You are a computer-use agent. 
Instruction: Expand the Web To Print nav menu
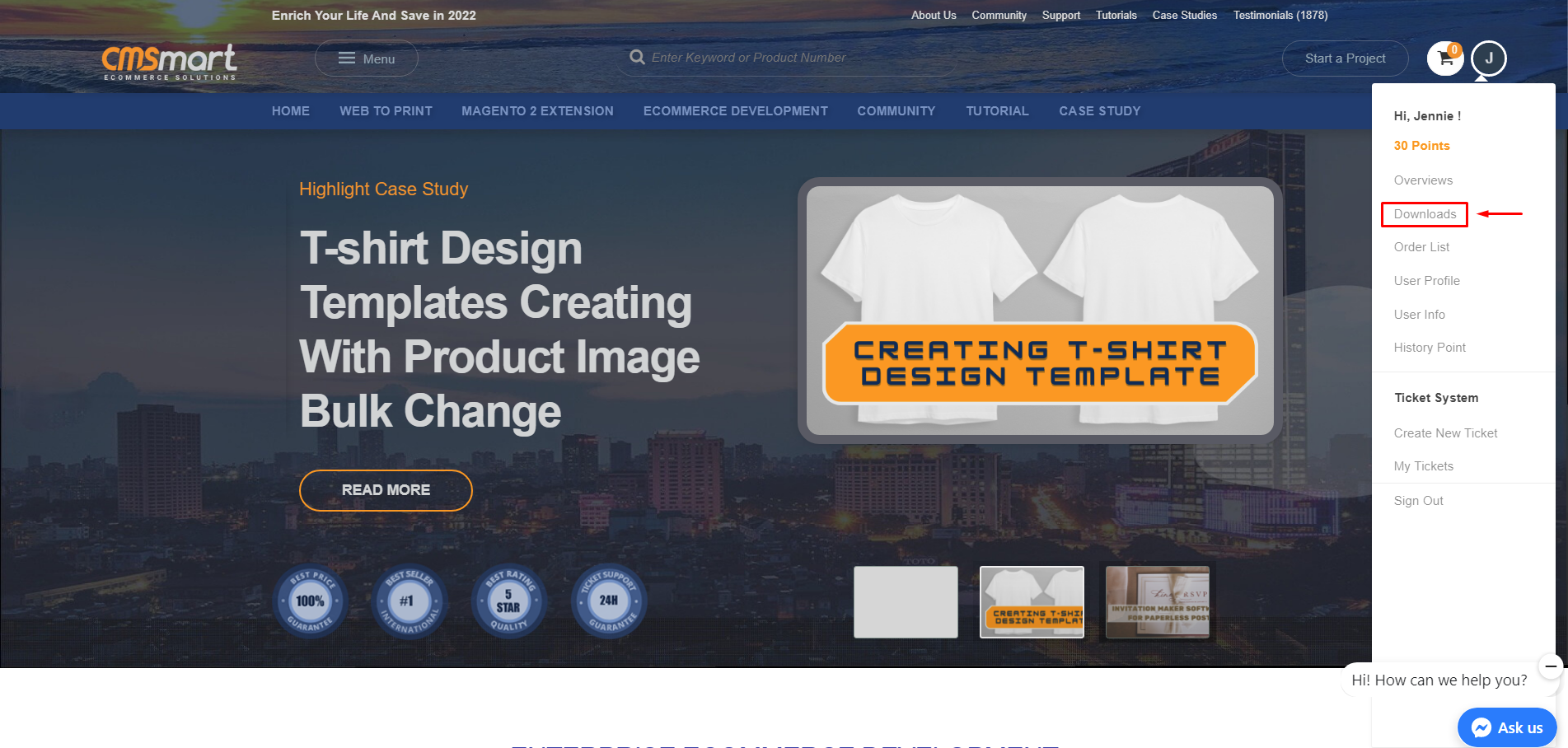[386, 111]
